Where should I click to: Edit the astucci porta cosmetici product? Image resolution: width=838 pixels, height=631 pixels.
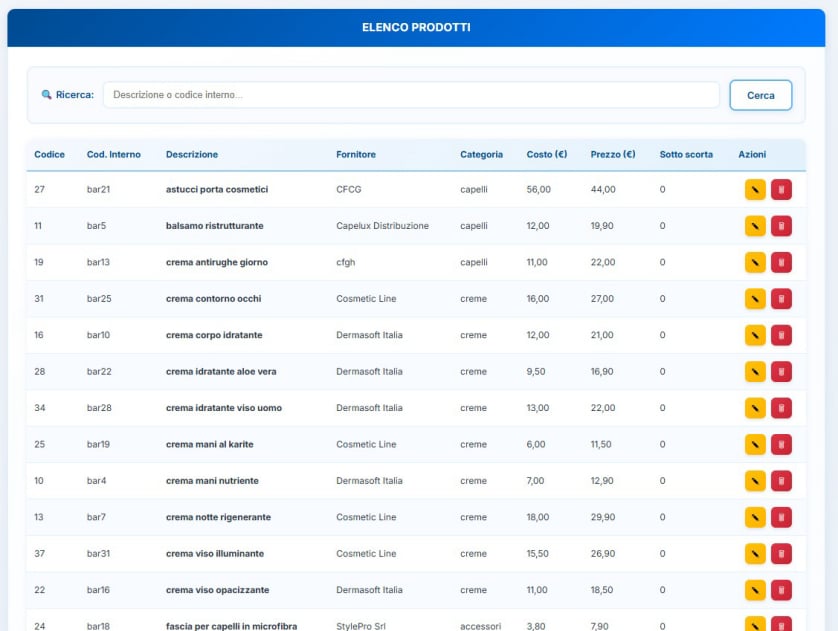coord(755,190)
